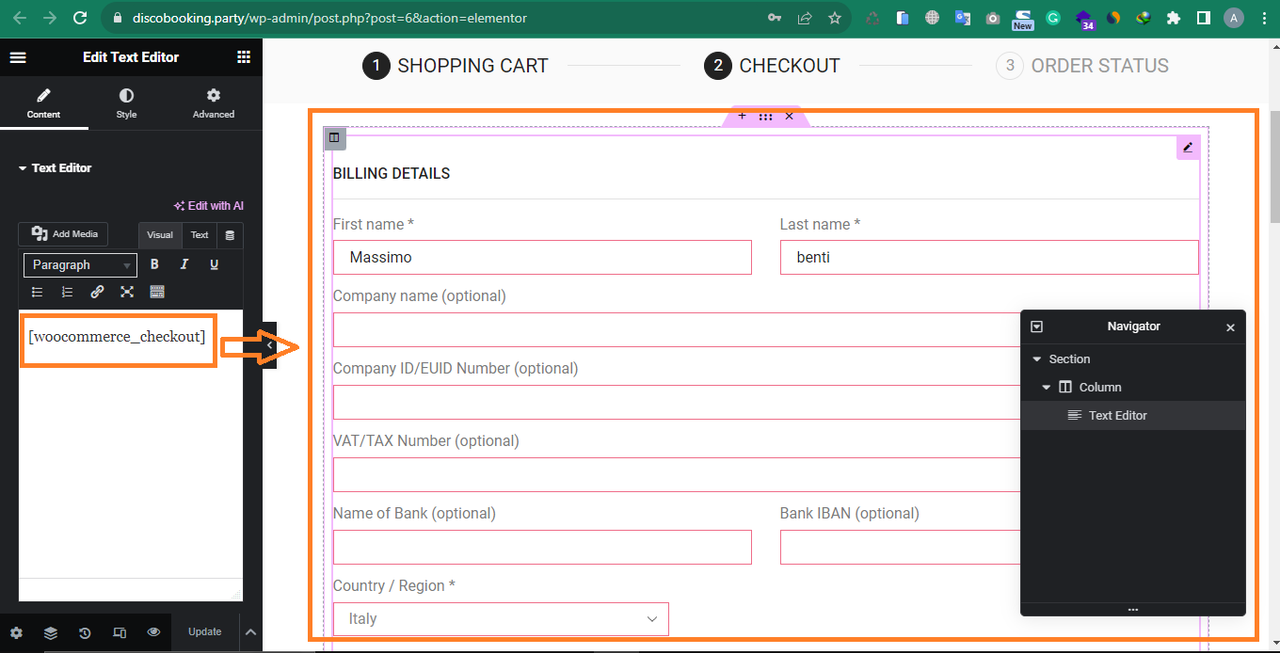The height and width of the screenshot is (653, 1280).
Task: Switch to the Advanced tab
Action: tap(213, 104)
